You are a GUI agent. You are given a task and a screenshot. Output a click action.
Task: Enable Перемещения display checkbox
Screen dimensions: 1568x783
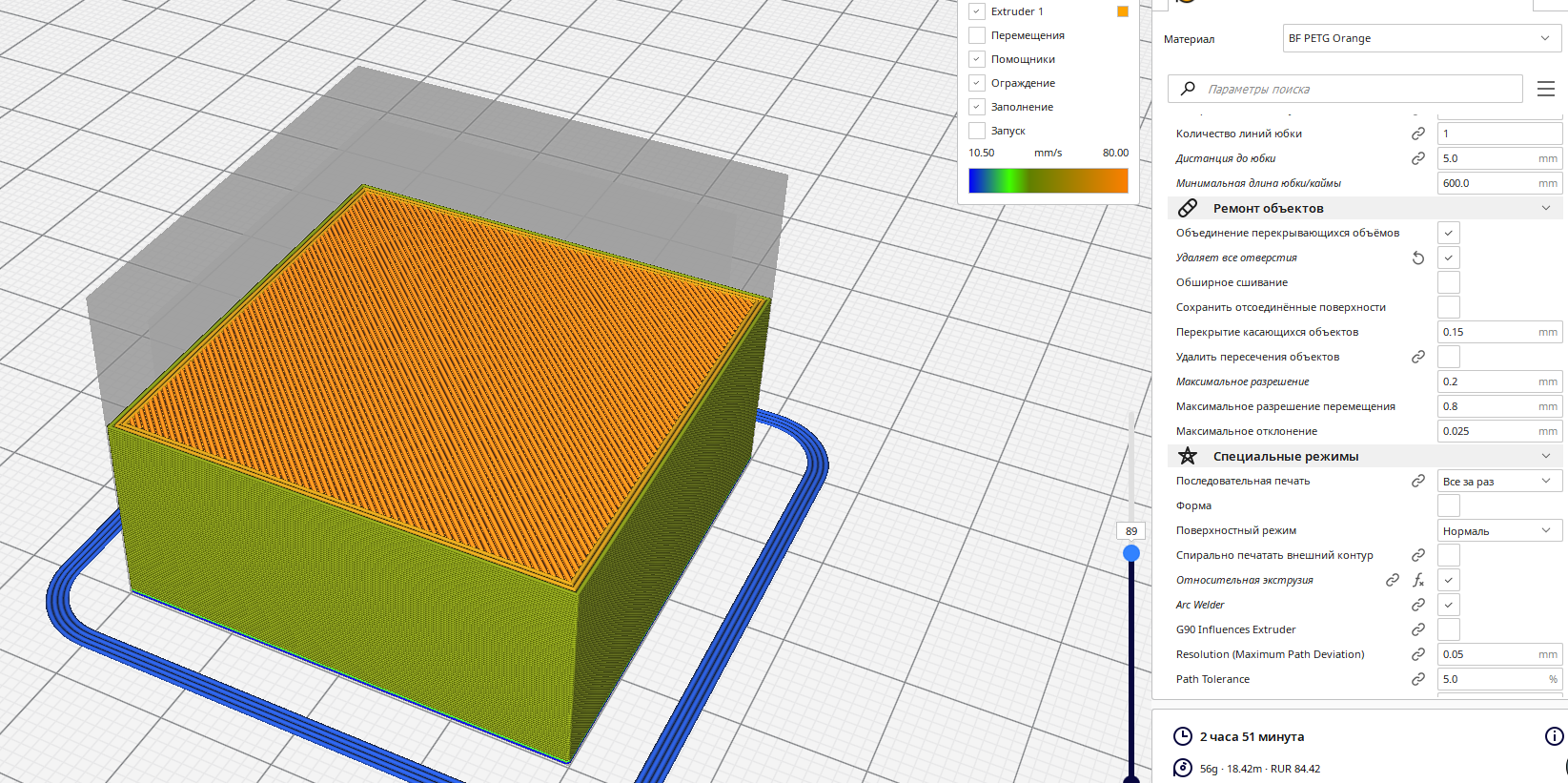[977, 35]
